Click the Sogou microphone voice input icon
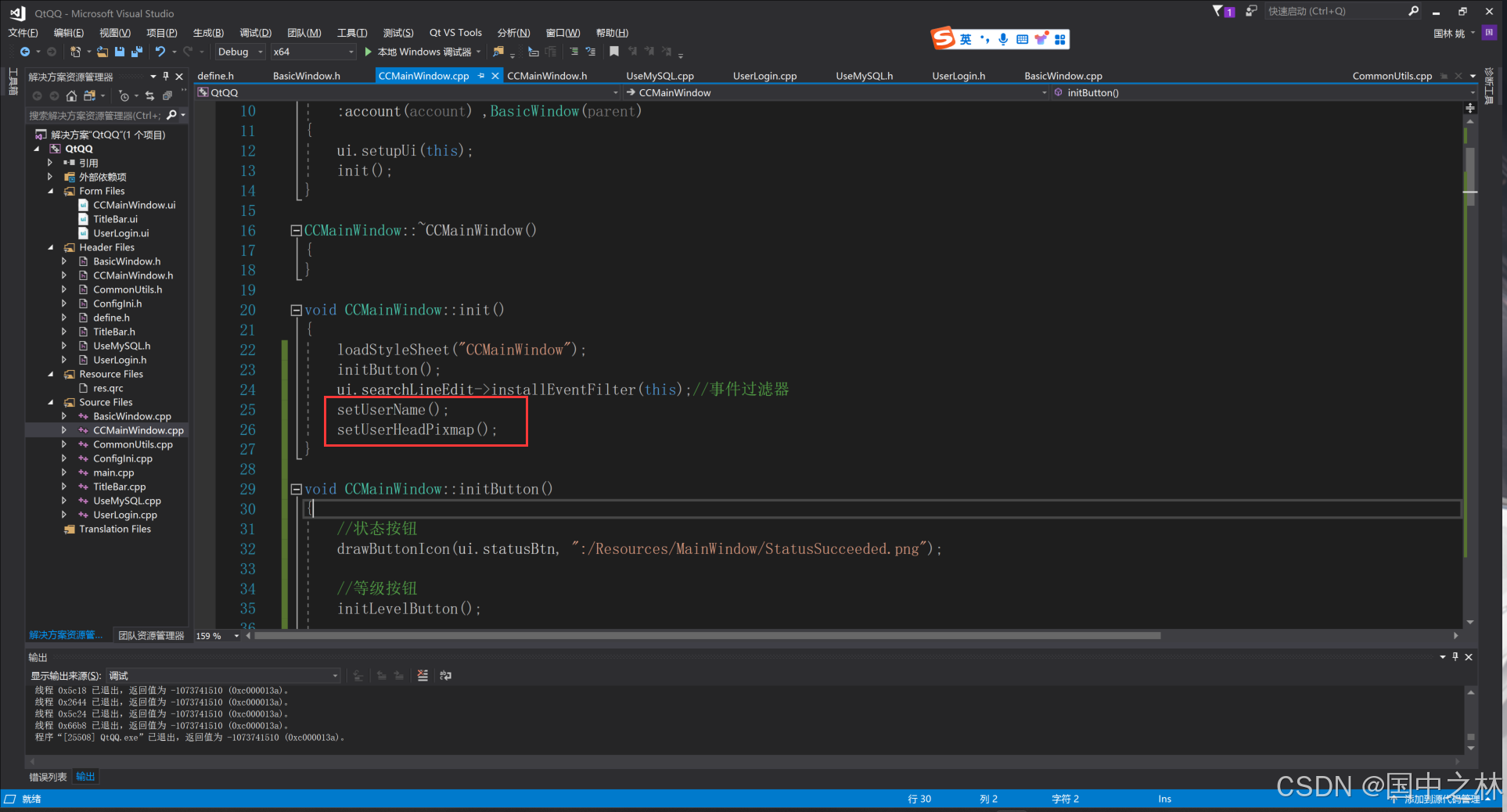1507x812 pixels. (1003, 39)
